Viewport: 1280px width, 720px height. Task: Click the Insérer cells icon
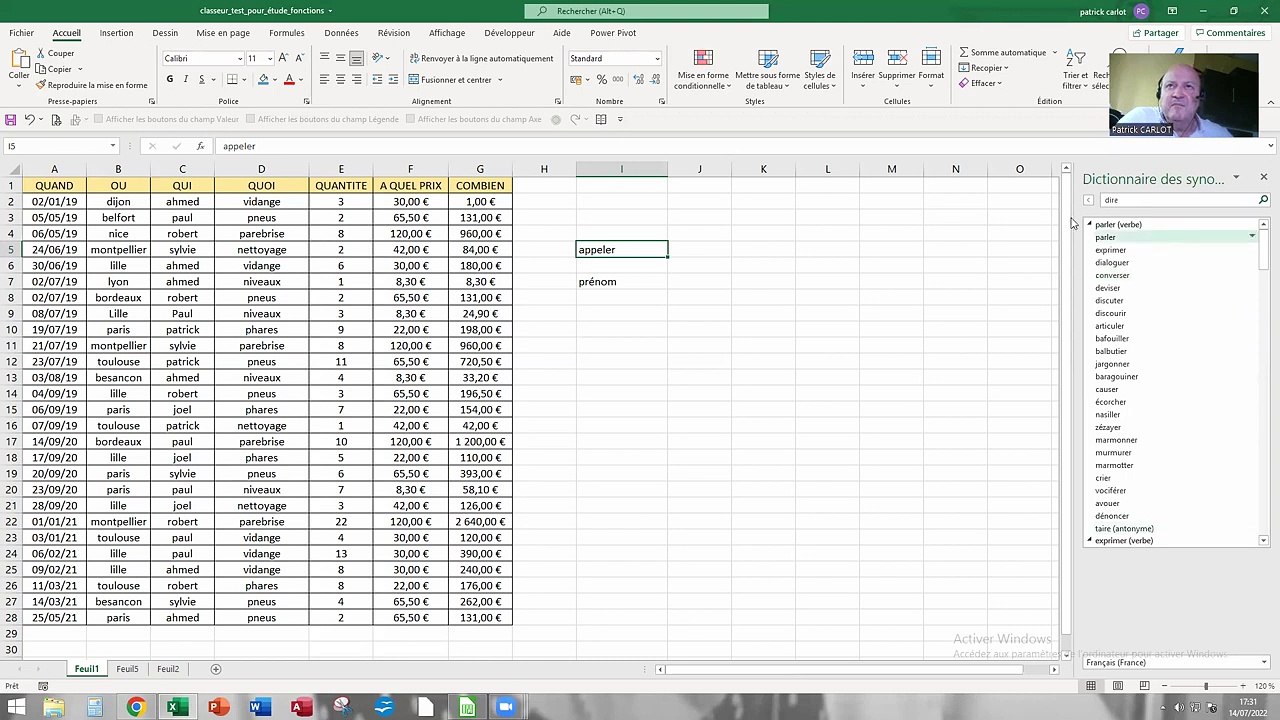[862, 58]
